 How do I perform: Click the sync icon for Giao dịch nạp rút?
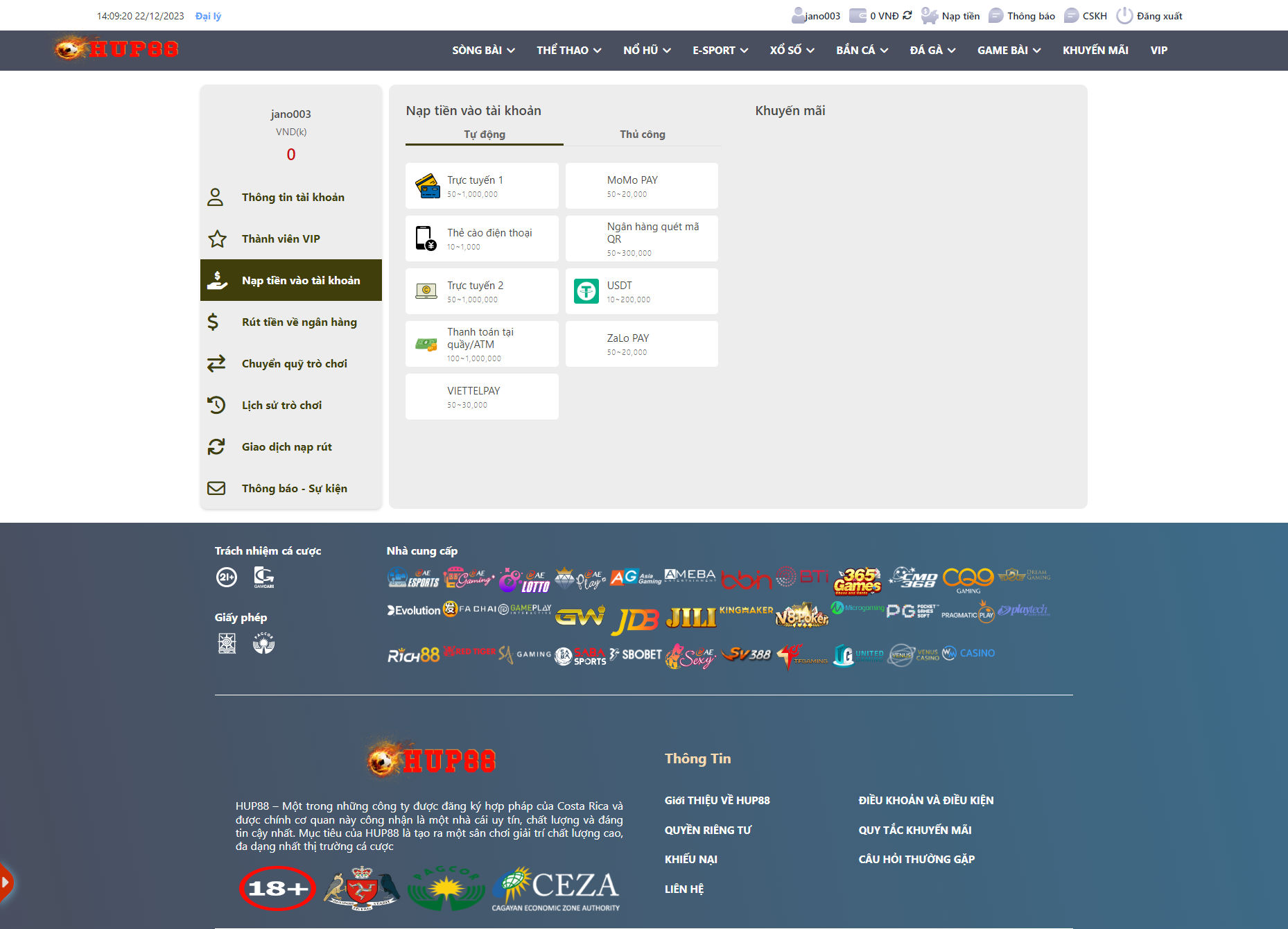(x=216, y=446)
